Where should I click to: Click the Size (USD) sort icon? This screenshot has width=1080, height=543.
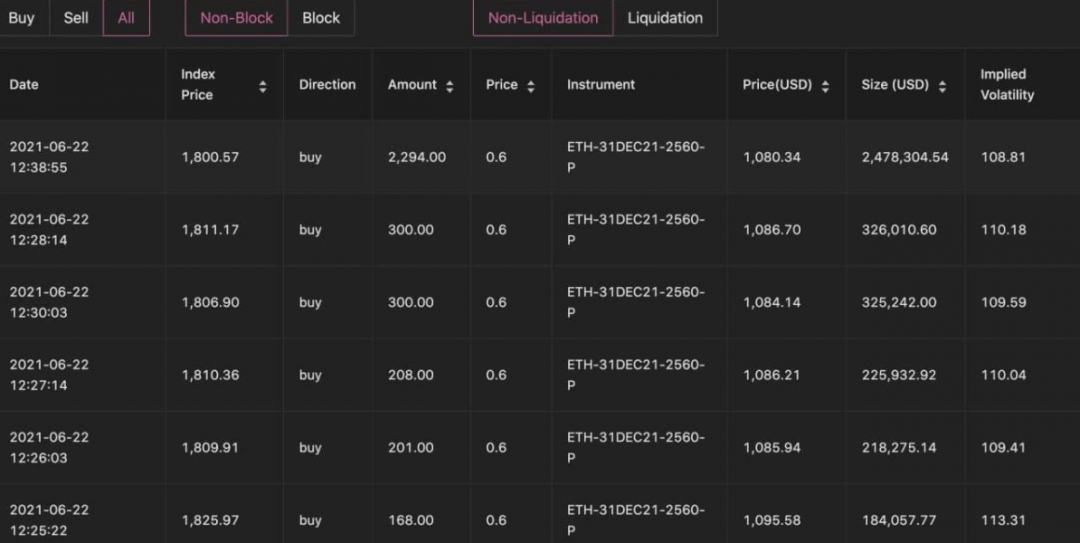(x=942, y=86)
